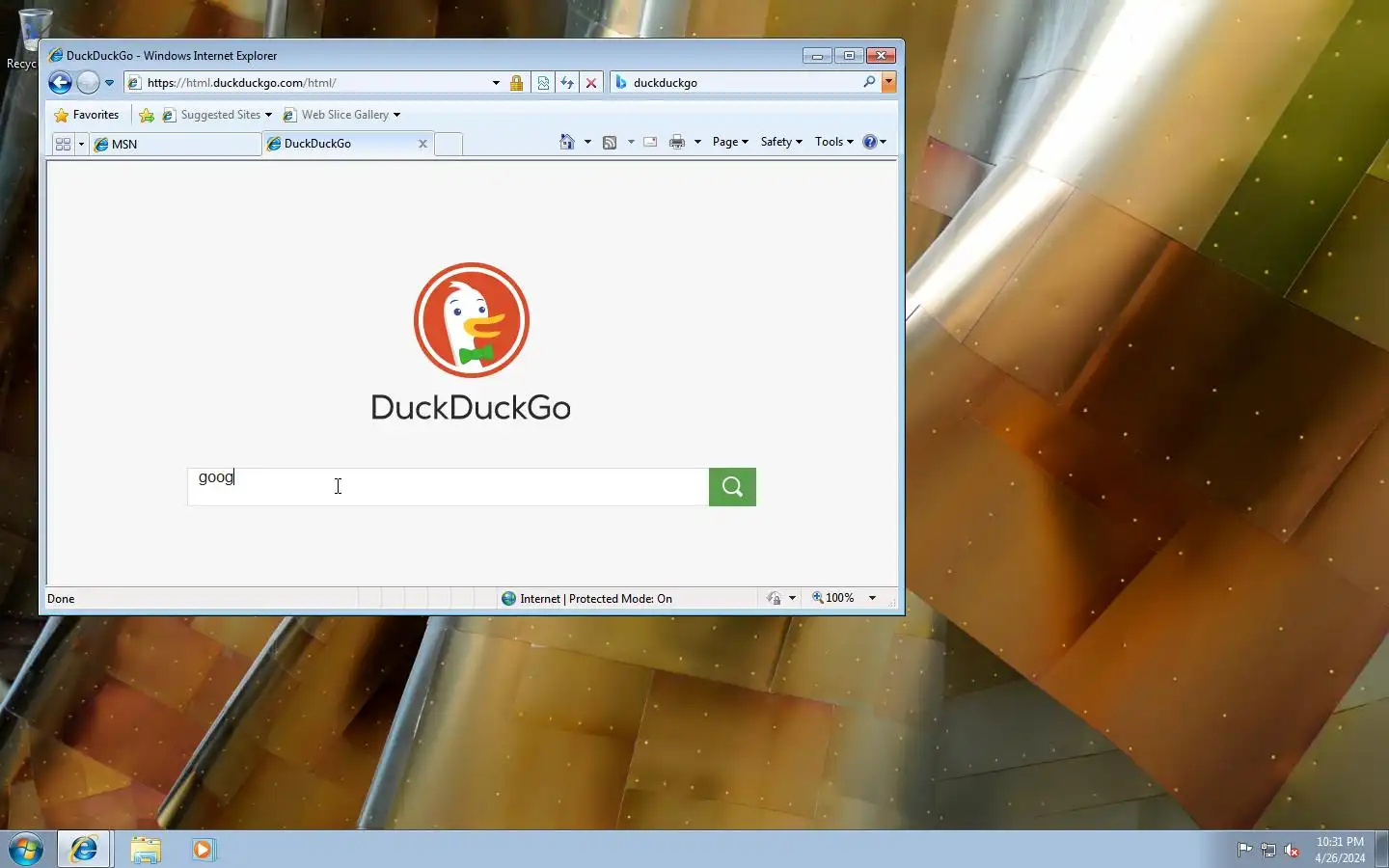The height and width of the screenshot is (868, 1389).
Task: Expand the address bar autocomplete dropdown
Action: click(x=496, y=83)
